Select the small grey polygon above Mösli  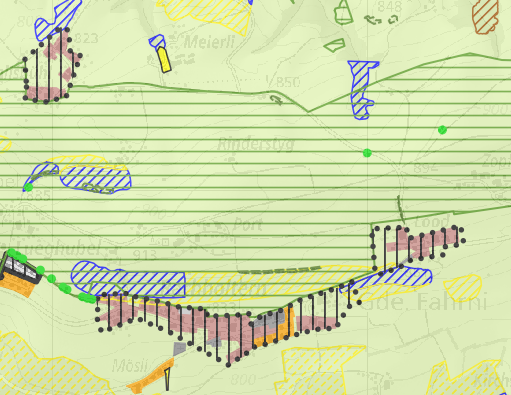(179, 349)
